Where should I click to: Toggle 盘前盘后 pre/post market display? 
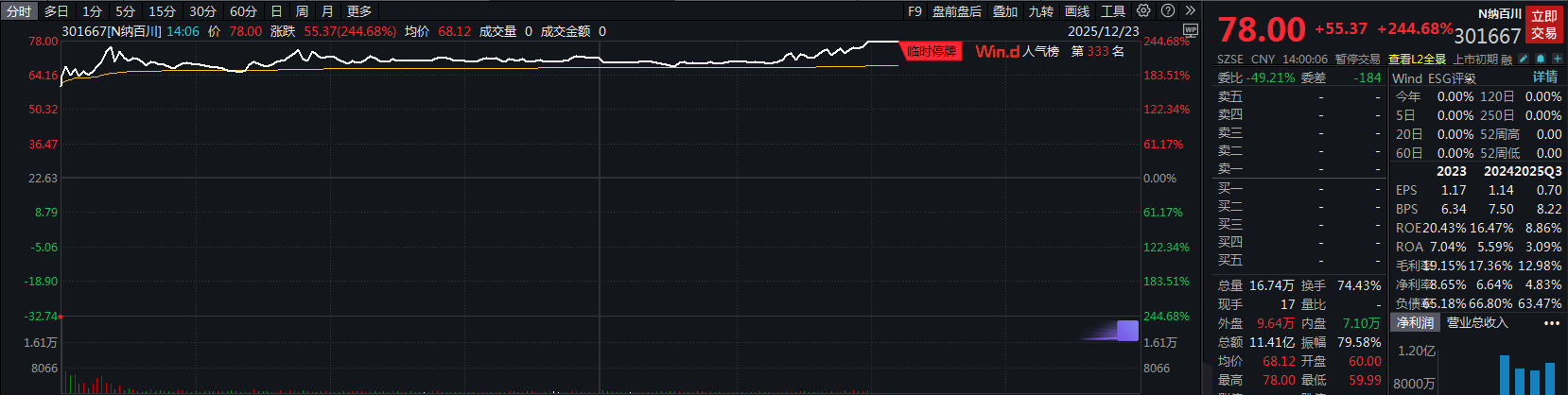coord(956,11)
